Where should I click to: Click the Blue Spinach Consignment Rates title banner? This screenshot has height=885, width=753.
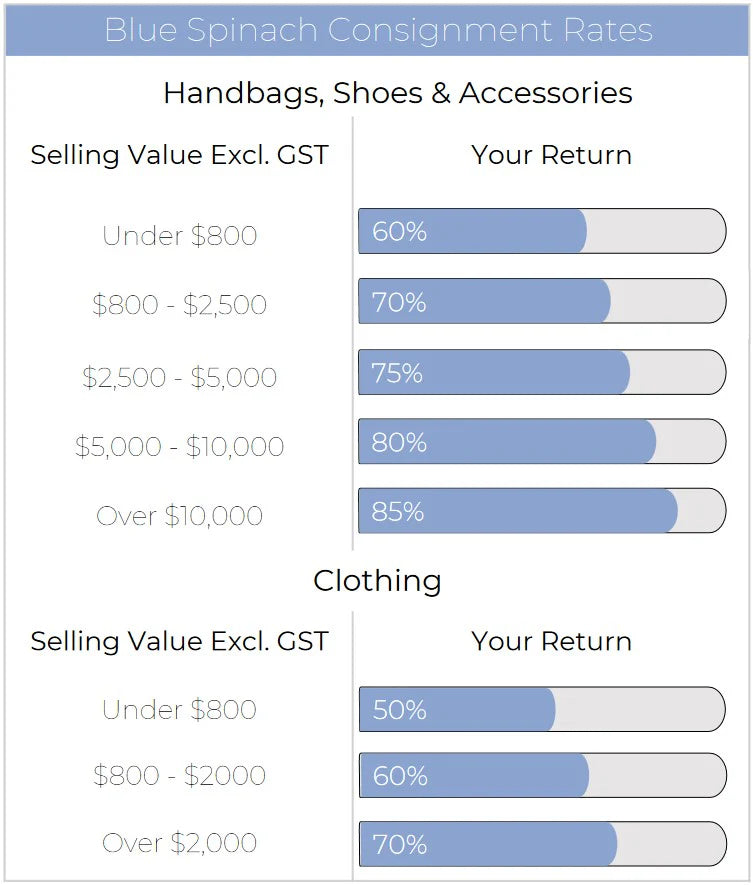(x=378, y=29)
